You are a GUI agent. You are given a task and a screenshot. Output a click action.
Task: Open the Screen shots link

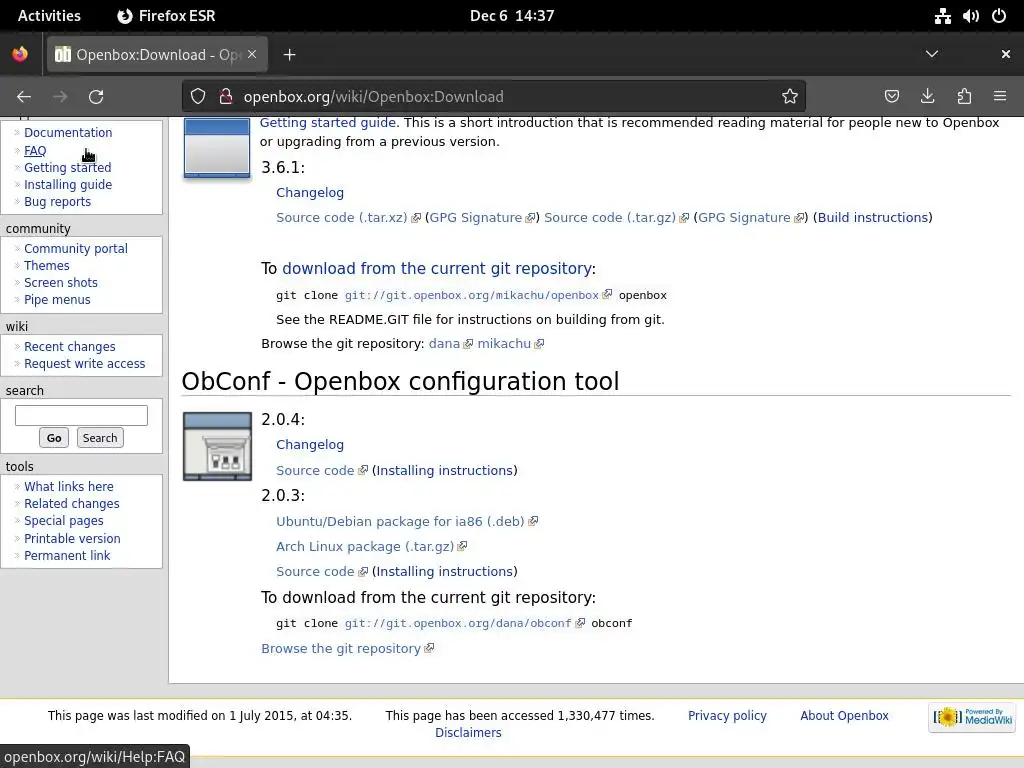coord(61,283)
